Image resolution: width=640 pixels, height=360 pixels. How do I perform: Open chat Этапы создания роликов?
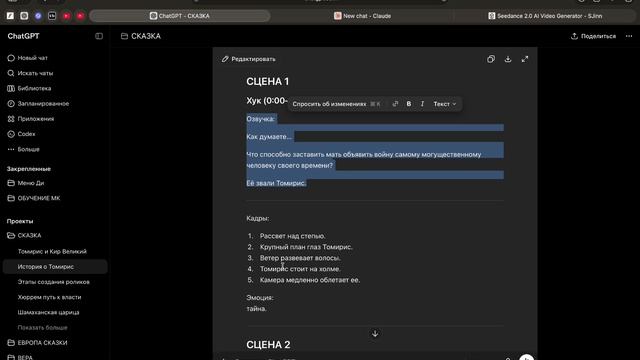point(53,282)
